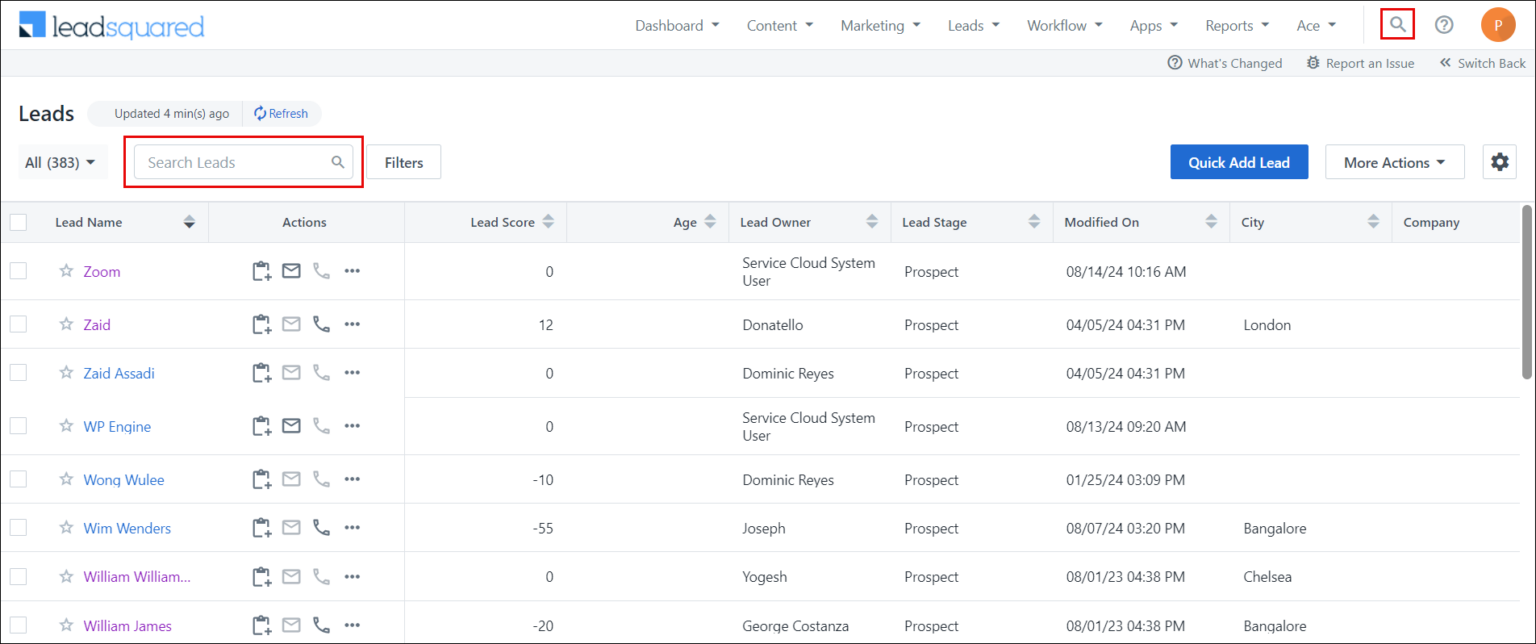Check the William James row checkbox
Screen dimensions: 1536x644
[x=18, y=626]
